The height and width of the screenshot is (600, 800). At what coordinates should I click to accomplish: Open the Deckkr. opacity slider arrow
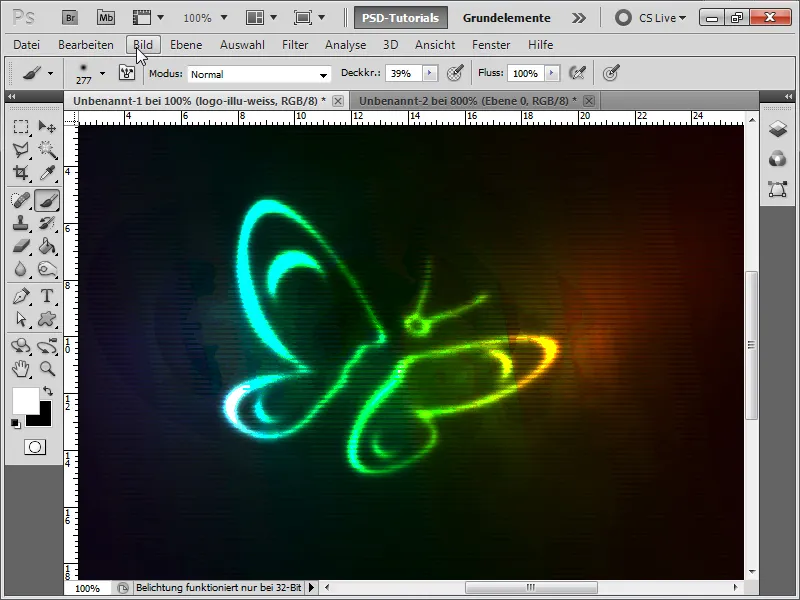(x=430, y=73)
